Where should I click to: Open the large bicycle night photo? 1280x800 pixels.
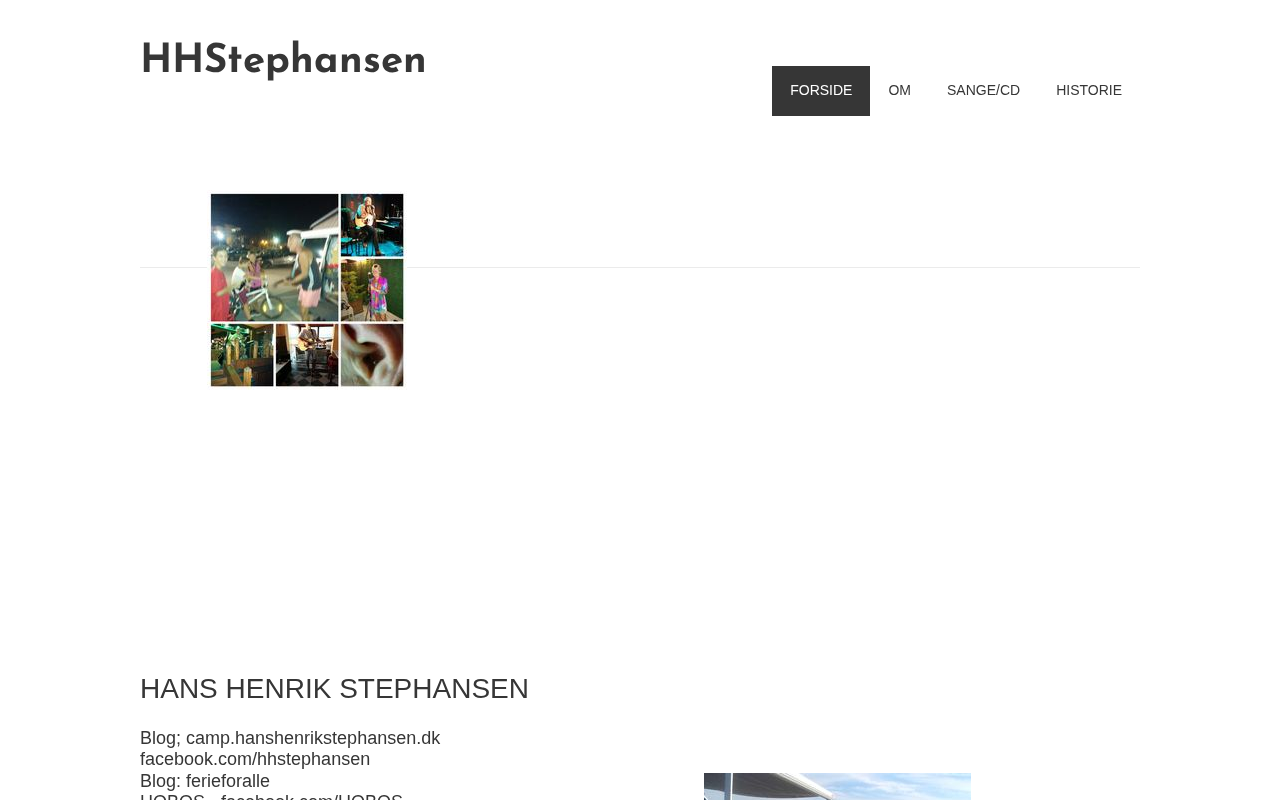pos(274,257)
